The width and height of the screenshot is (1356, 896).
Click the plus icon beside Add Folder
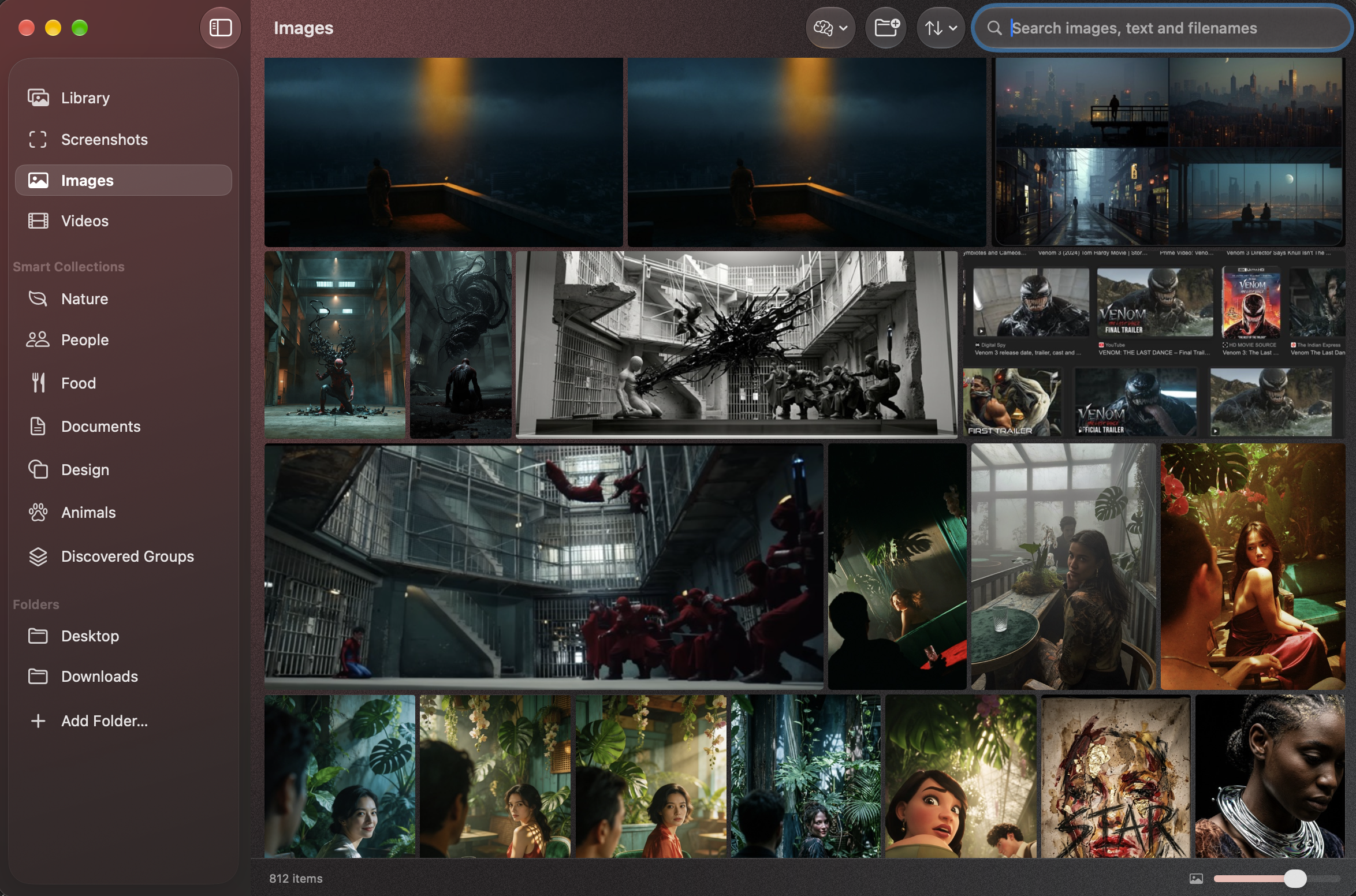point(38,720)
